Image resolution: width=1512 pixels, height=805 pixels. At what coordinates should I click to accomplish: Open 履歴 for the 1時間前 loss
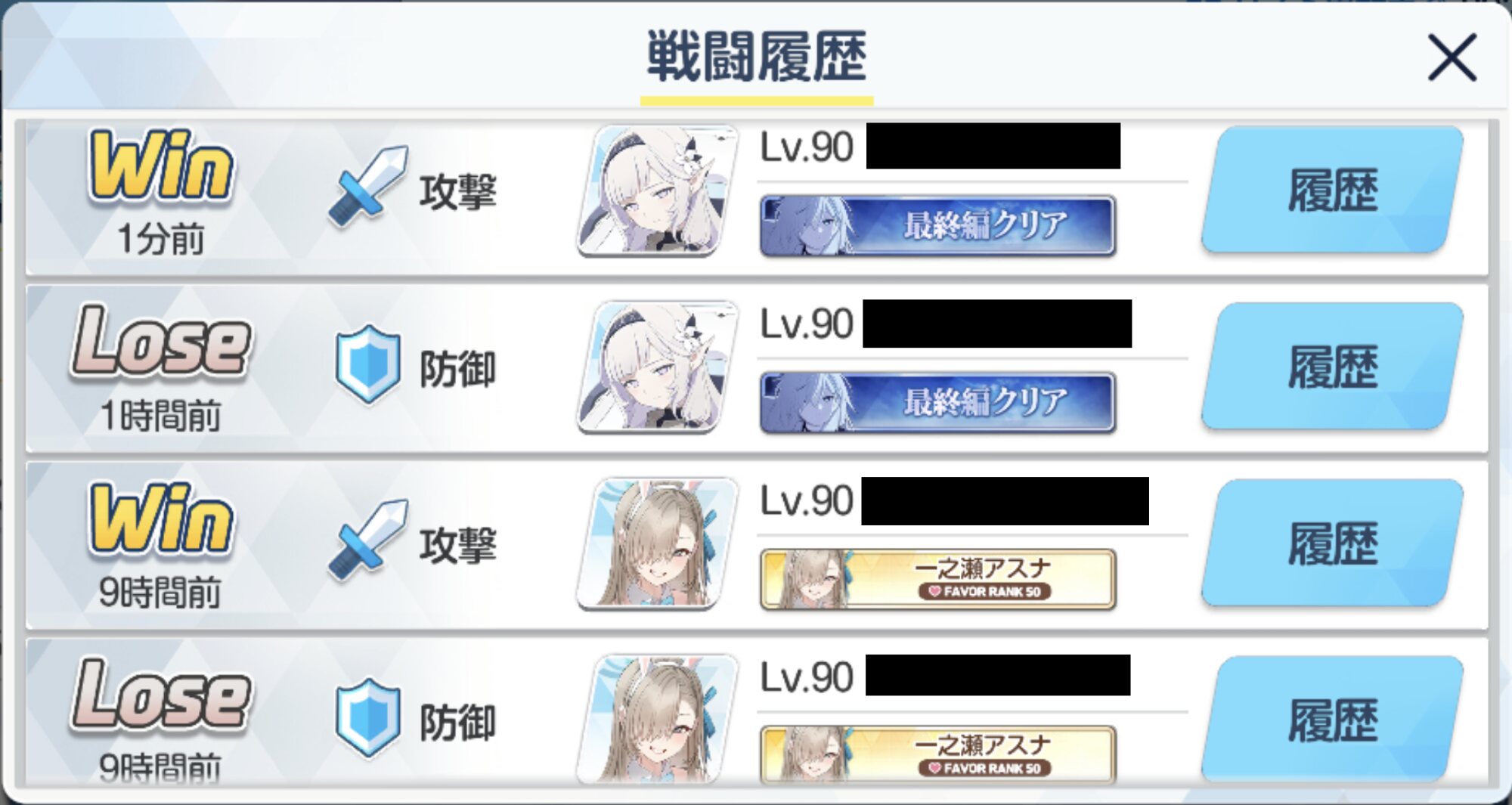click(x=1332, y=367)
